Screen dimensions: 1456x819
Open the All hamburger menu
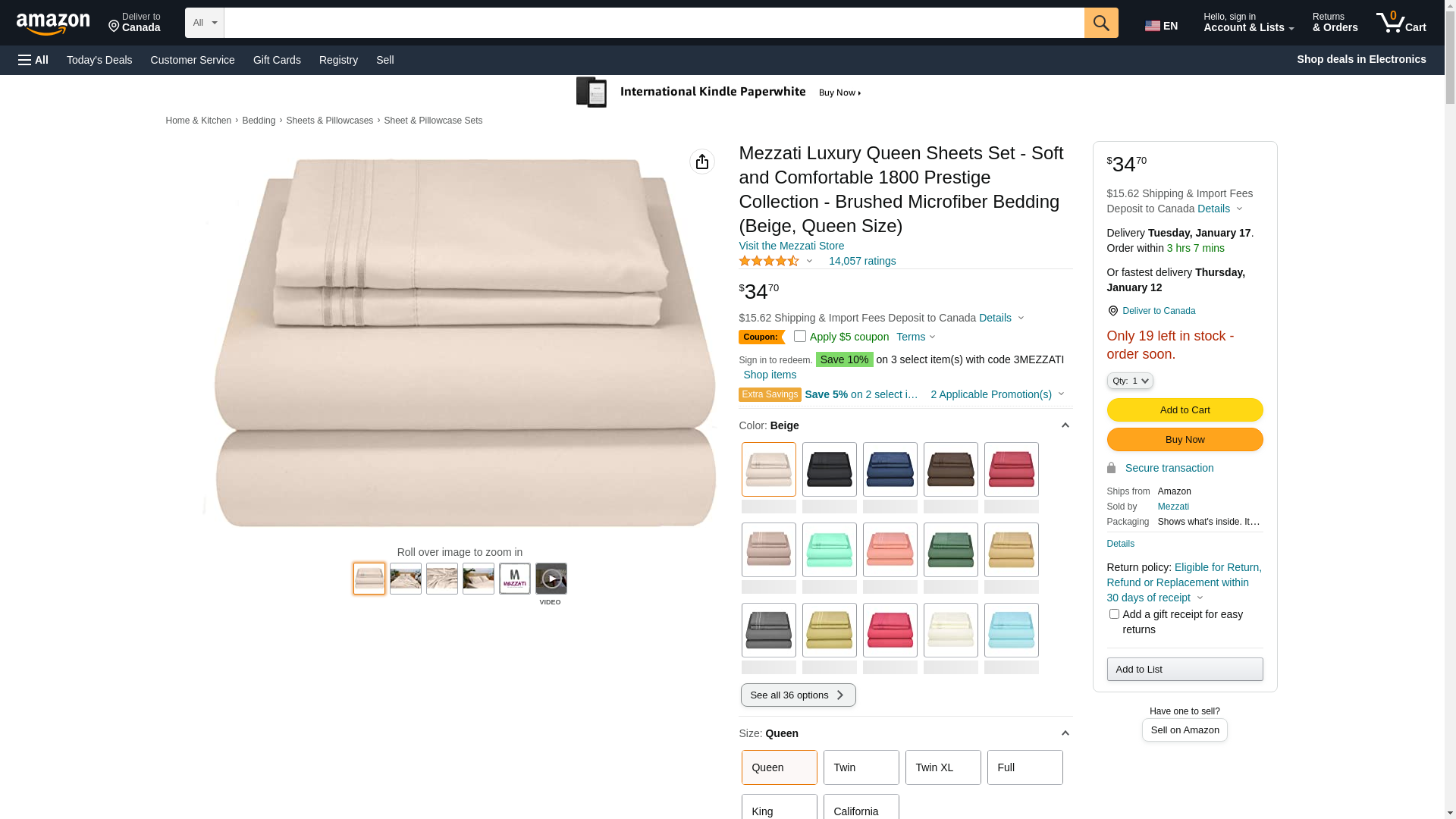(33, 60)
